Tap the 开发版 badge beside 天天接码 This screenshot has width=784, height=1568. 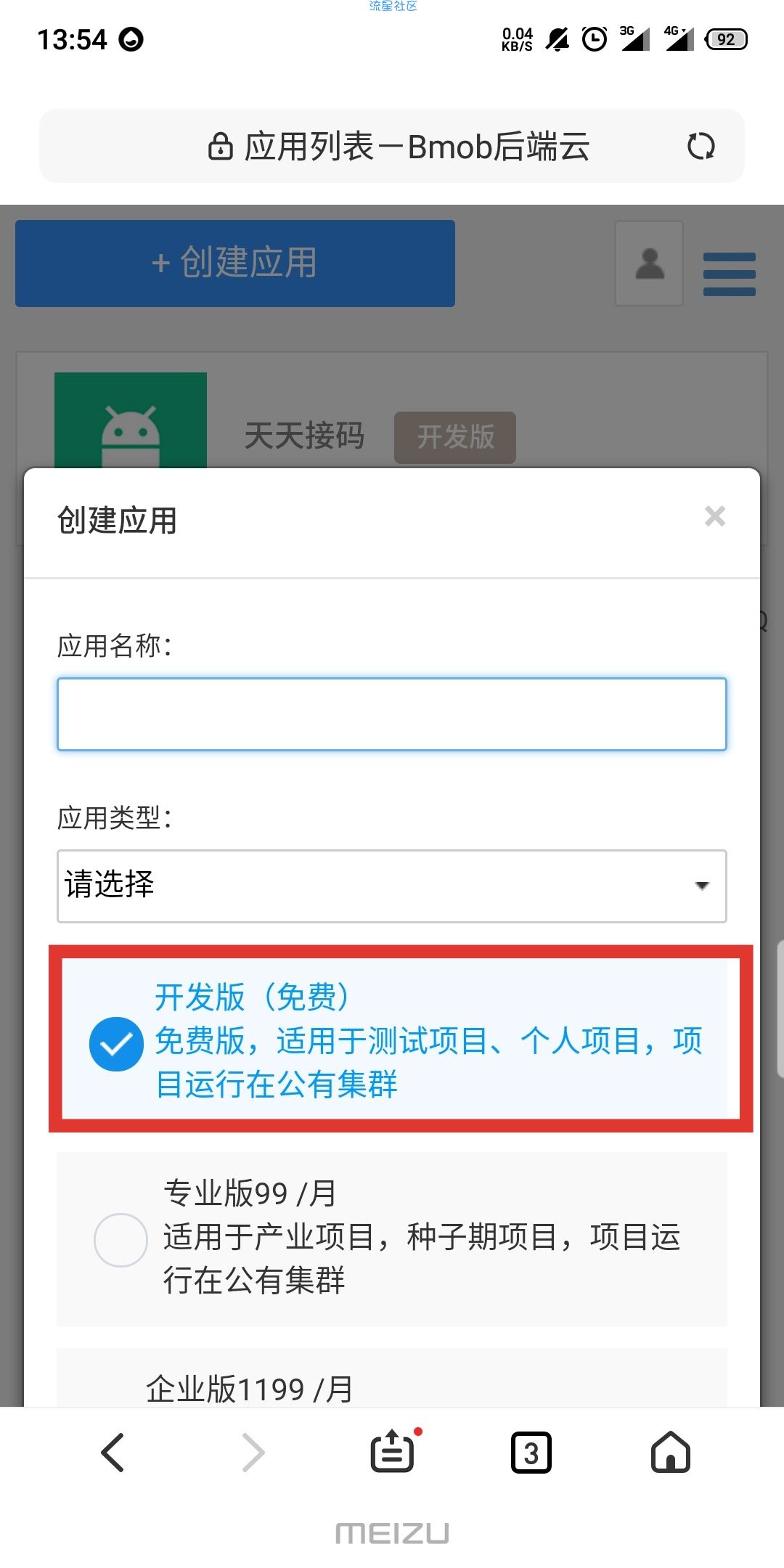pos(455,437)
